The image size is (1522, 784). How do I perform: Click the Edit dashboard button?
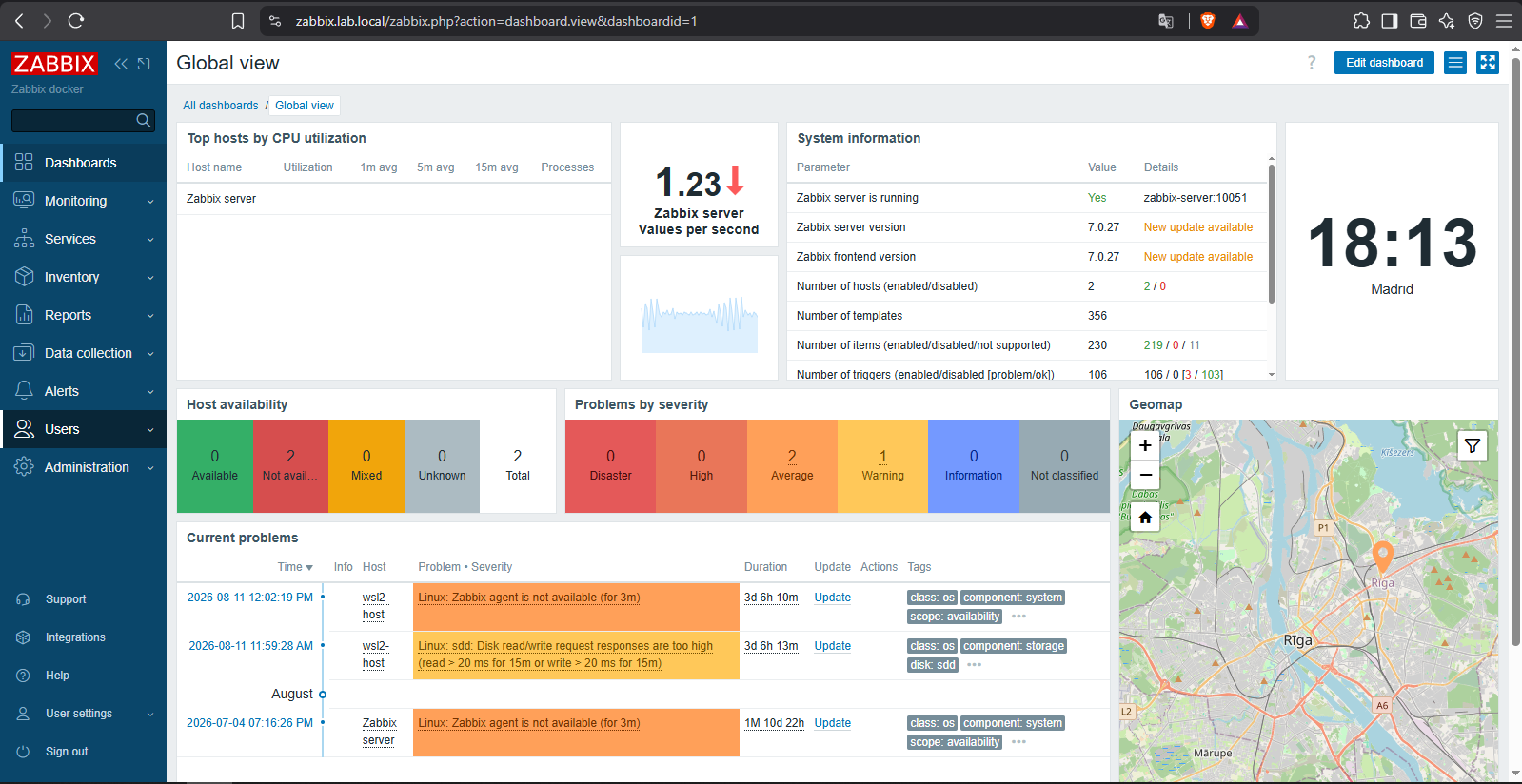tap(1384, 63)
